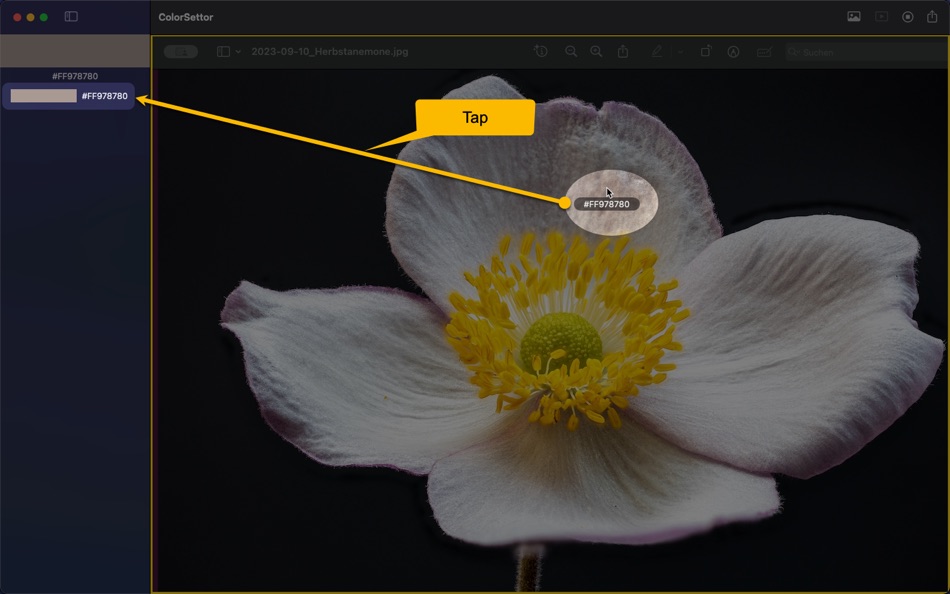Screen dimensions: 950x594
Task: Show the markup toolbar circle-A icon in Preview
Action: coord(733,52)
